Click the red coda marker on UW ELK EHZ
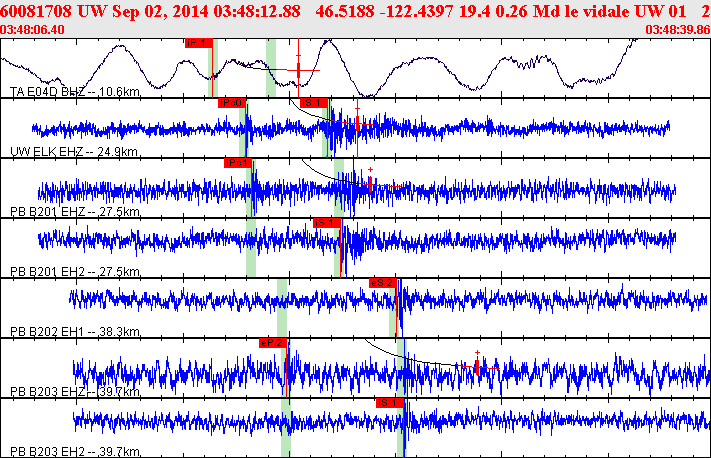Screen dimensions: 711x458 click(x=357, y=123)
